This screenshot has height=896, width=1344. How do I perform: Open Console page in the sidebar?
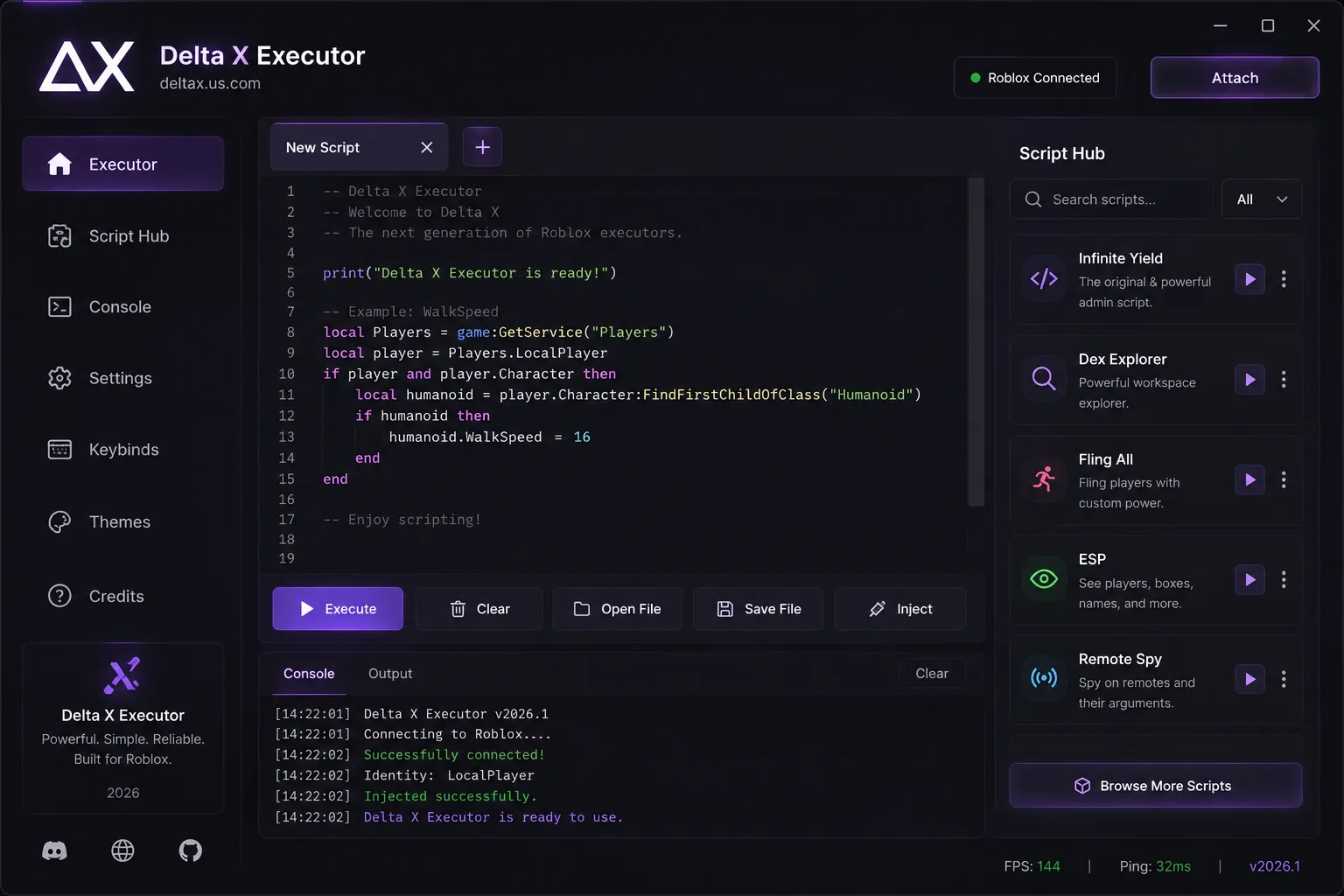[123, 307]
